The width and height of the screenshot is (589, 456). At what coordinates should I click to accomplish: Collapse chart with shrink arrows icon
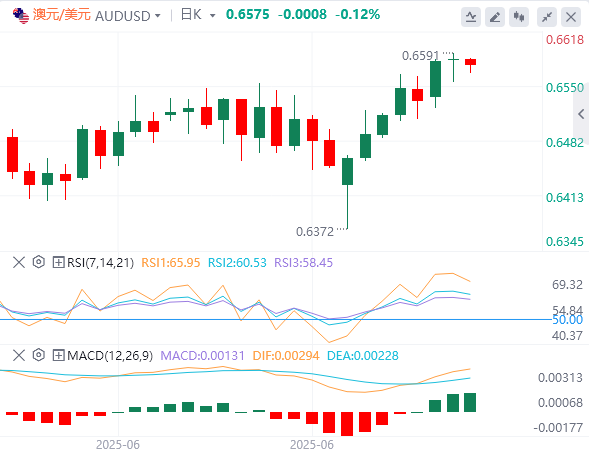click(x=547, y=17)
